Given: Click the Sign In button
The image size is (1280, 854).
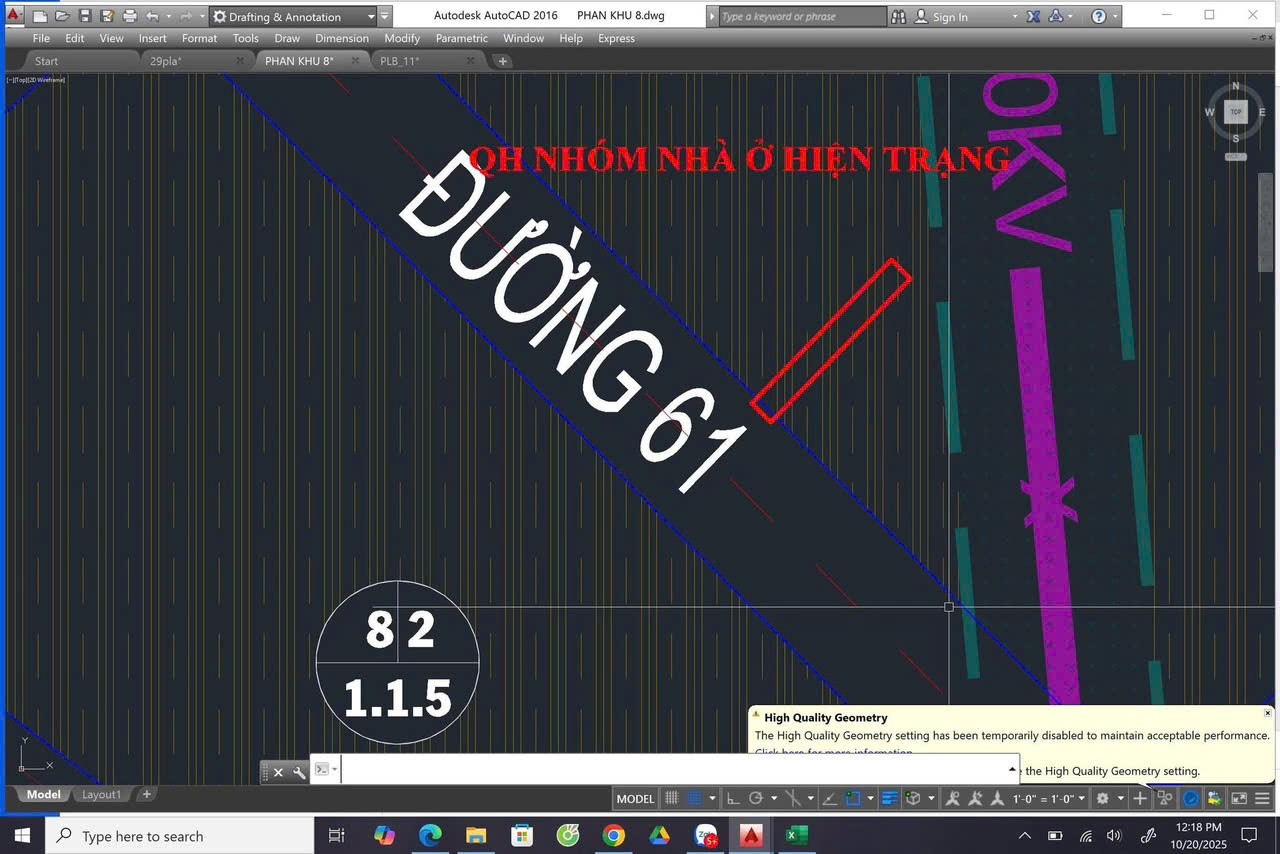Looking at the screenshot, I should 949,17.
